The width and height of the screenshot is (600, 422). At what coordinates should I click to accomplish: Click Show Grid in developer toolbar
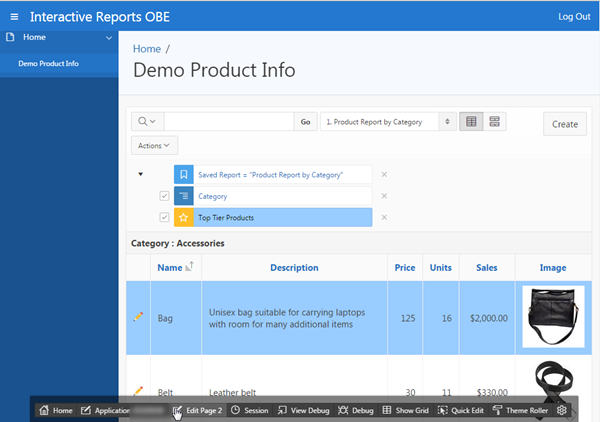404,410
